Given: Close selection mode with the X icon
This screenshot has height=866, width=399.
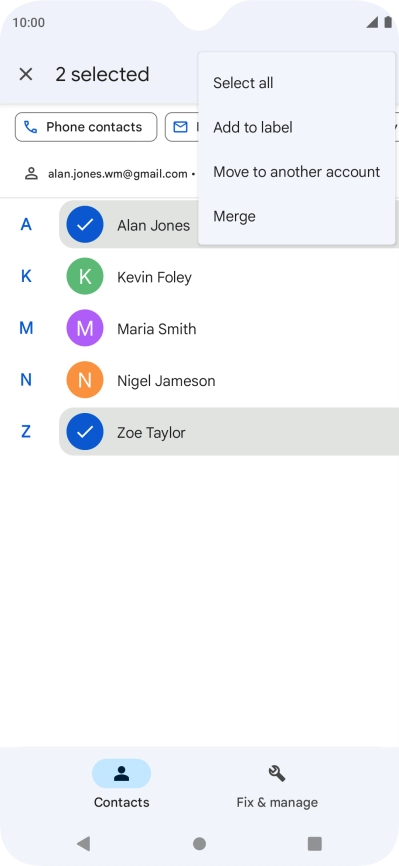Looking at the screenshot, I should pyautogui.click(x=25, y=74).
